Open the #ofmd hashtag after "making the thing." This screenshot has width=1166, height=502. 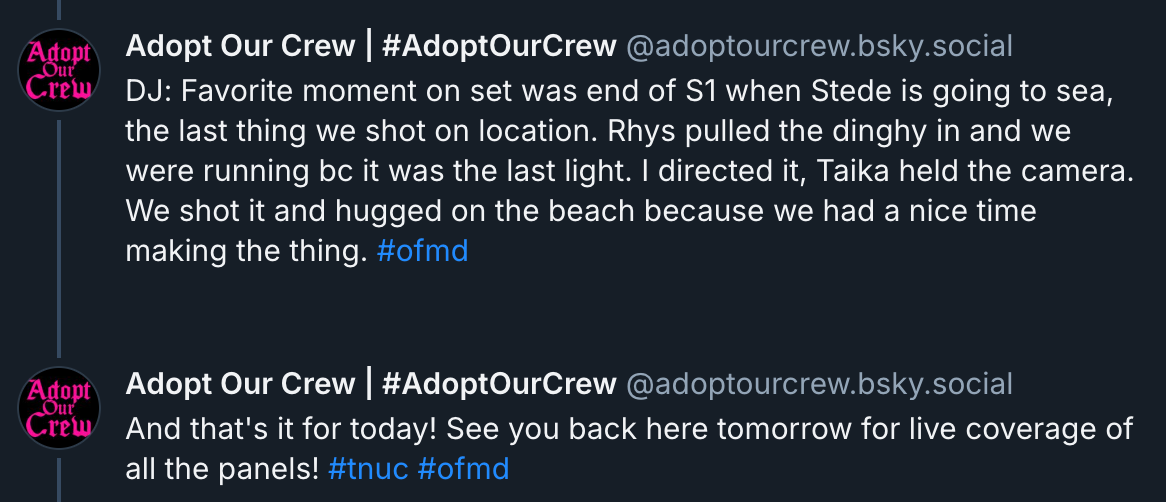[x=423, y=251]
